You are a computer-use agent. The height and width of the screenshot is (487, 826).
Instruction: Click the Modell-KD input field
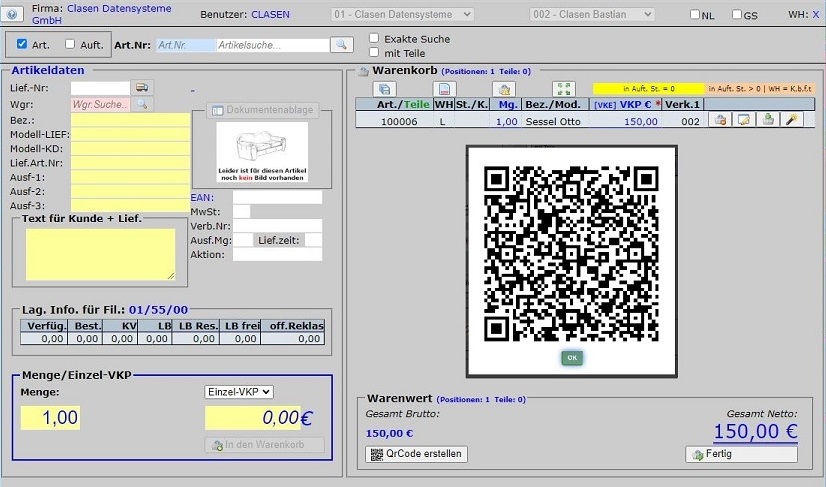click(130, 149)
